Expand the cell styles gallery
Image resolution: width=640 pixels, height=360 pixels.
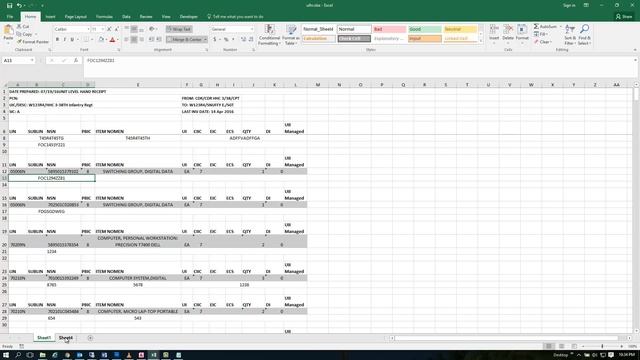(480, 41)
